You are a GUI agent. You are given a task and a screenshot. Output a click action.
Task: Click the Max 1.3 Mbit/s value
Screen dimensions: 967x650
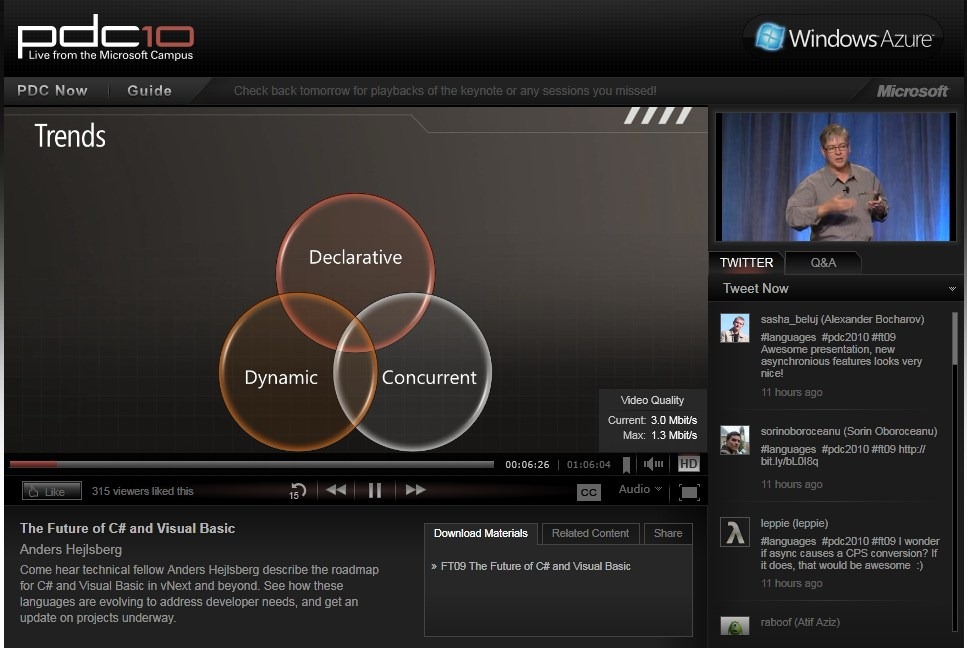tap(673, 435)
